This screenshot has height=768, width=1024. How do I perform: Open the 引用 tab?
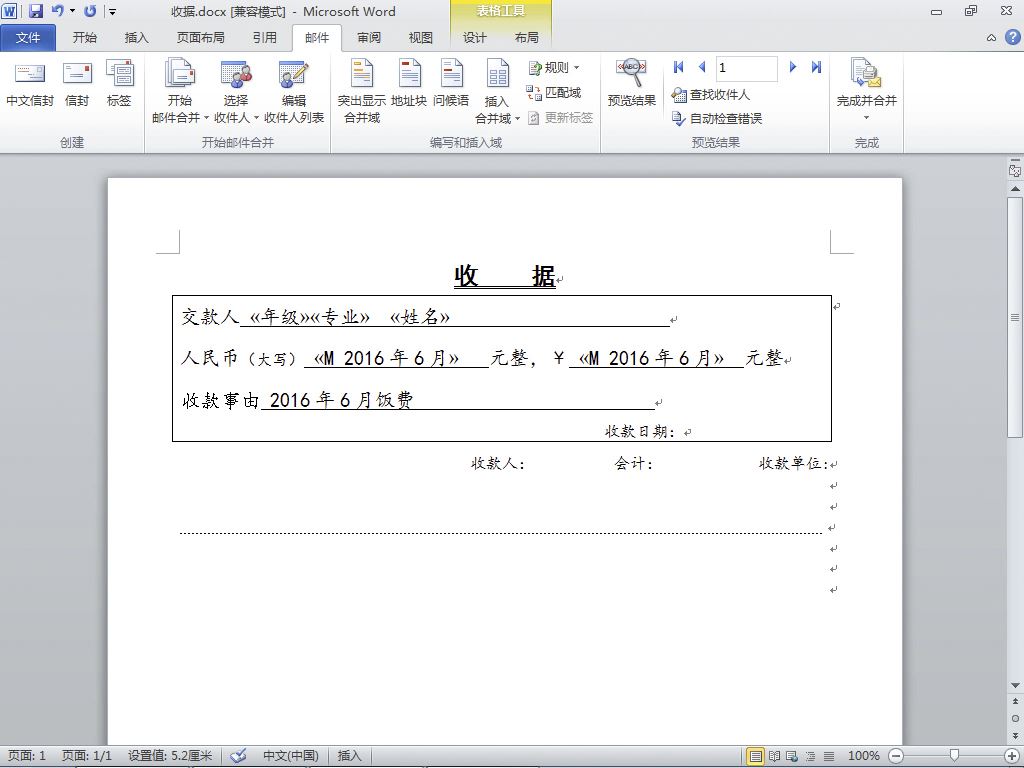click(264, 38)
